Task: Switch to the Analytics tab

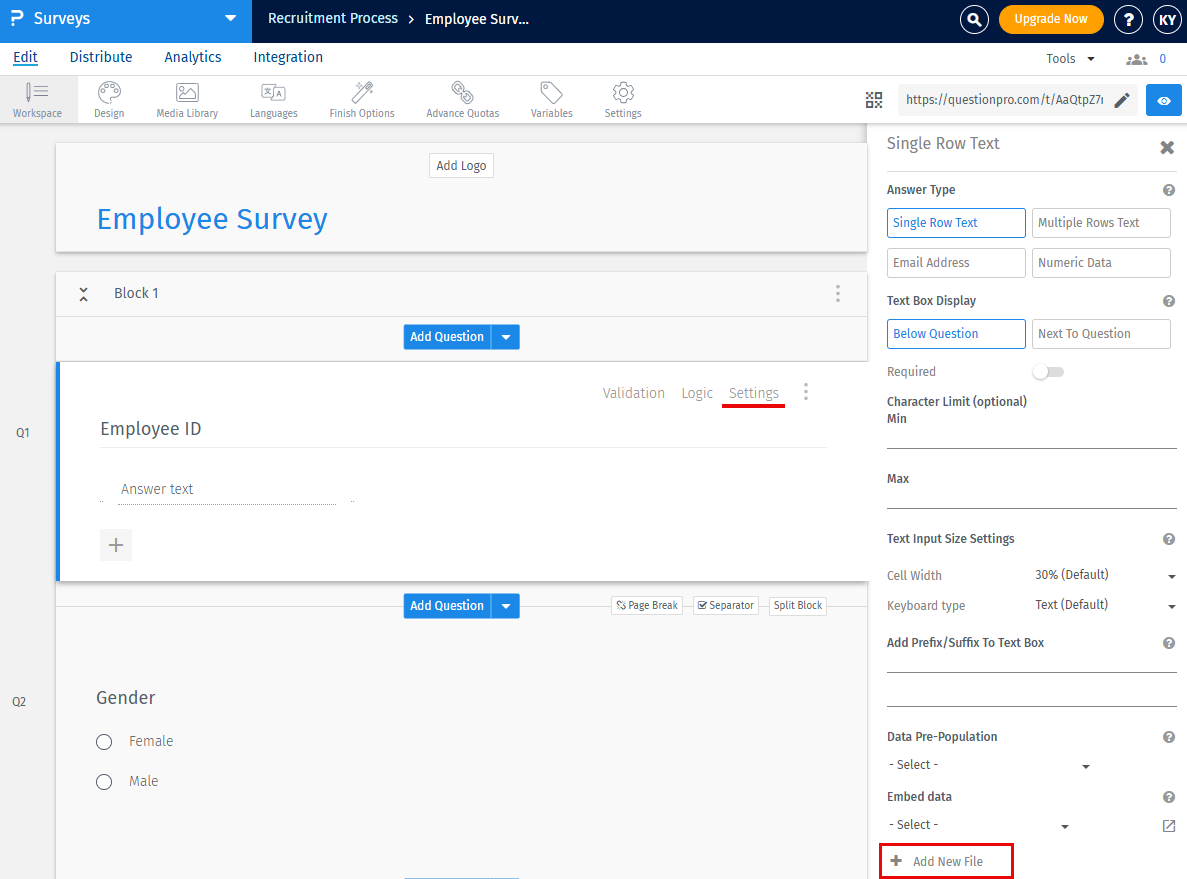Action: click(x=192, y=57)
